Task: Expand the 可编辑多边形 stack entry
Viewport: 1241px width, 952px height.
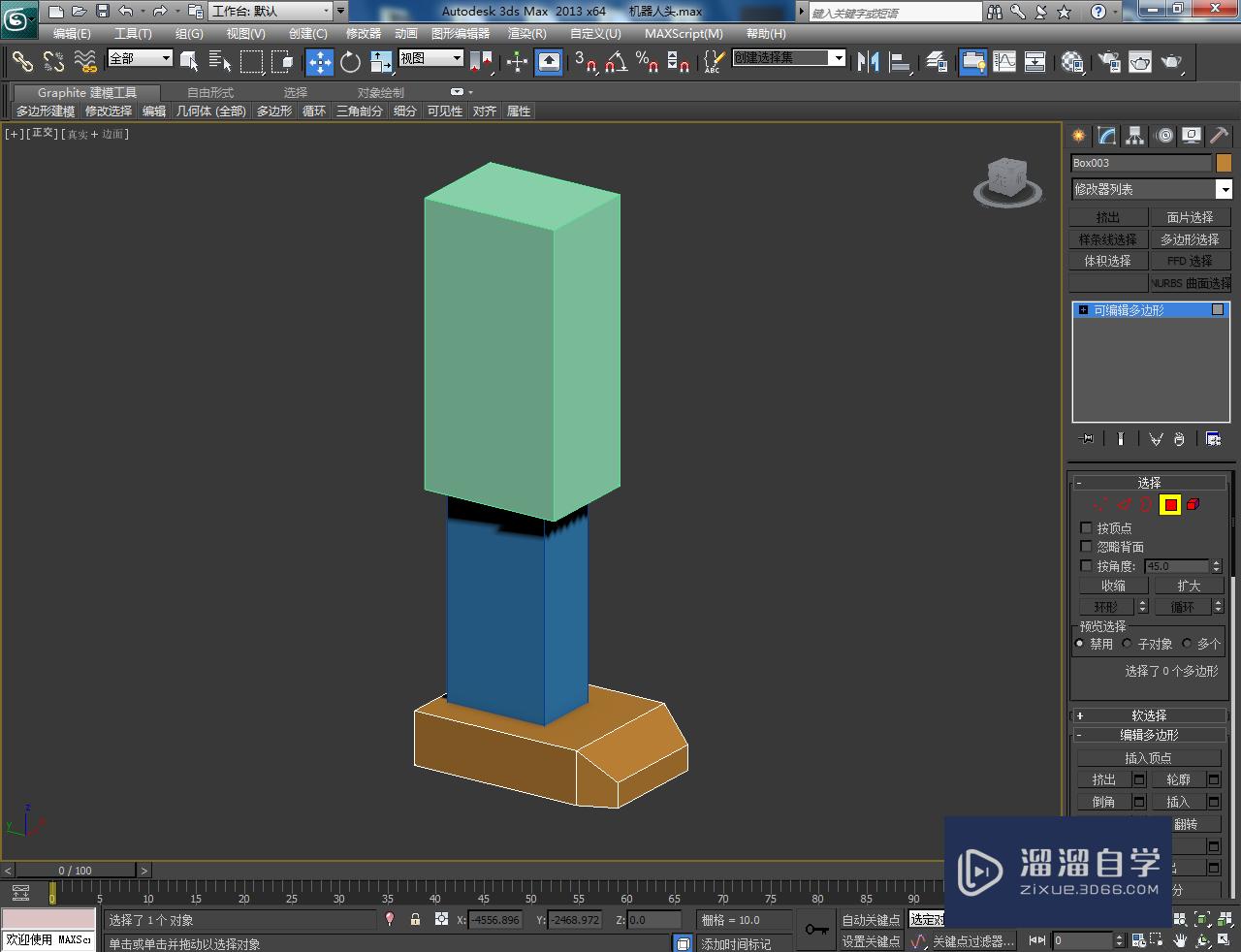Action: (1084, 310)
